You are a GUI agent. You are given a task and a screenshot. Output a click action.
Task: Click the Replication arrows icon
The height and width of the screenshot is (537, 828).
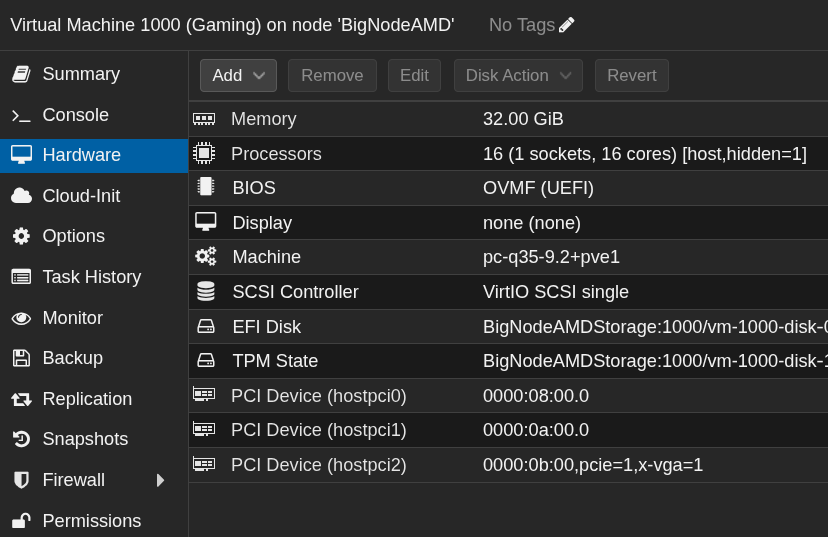point(21,399)
